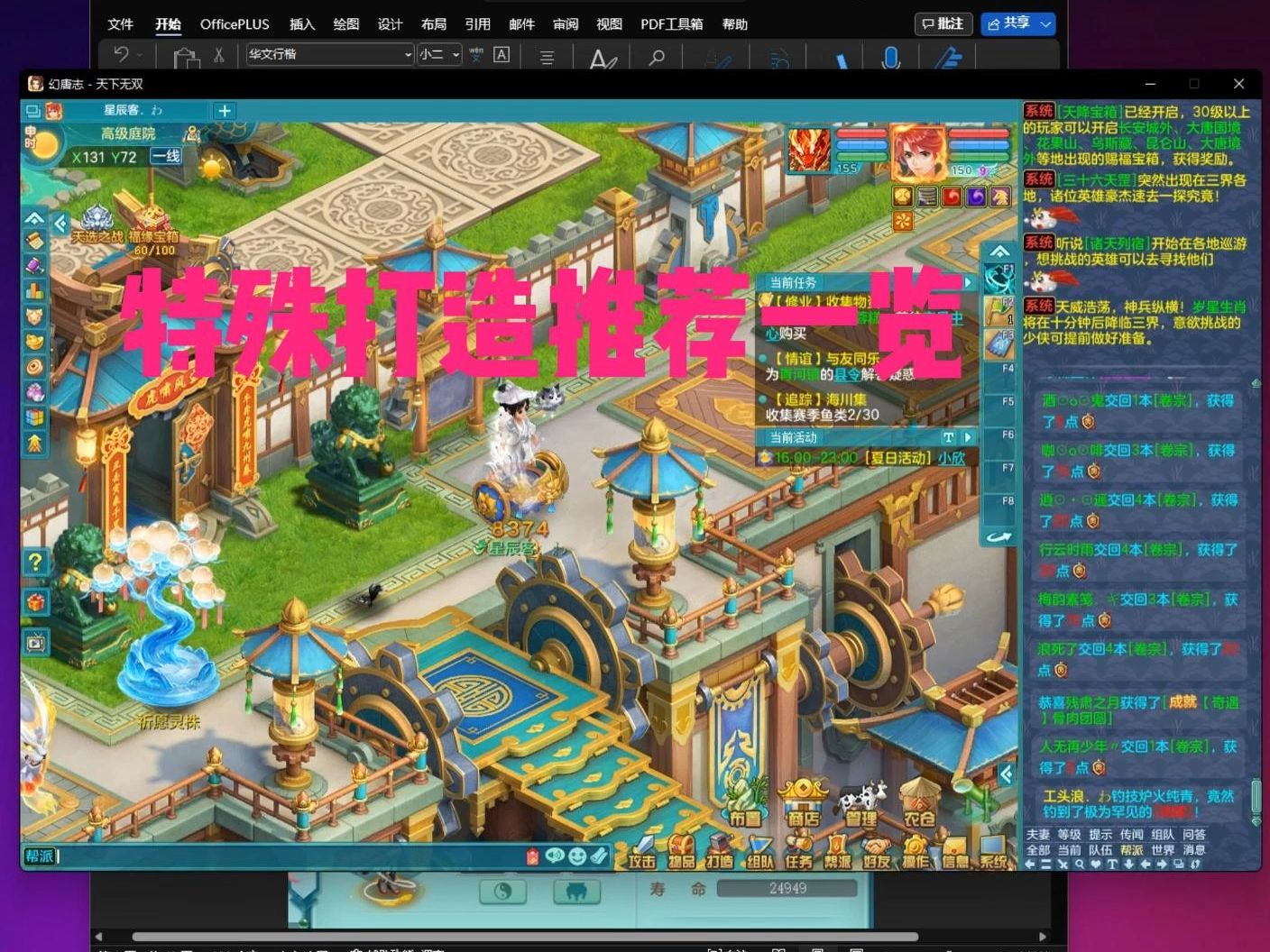The image size is (1270, 952).
Task: Toggle the 一线 server line button
Action: point(166,156)
